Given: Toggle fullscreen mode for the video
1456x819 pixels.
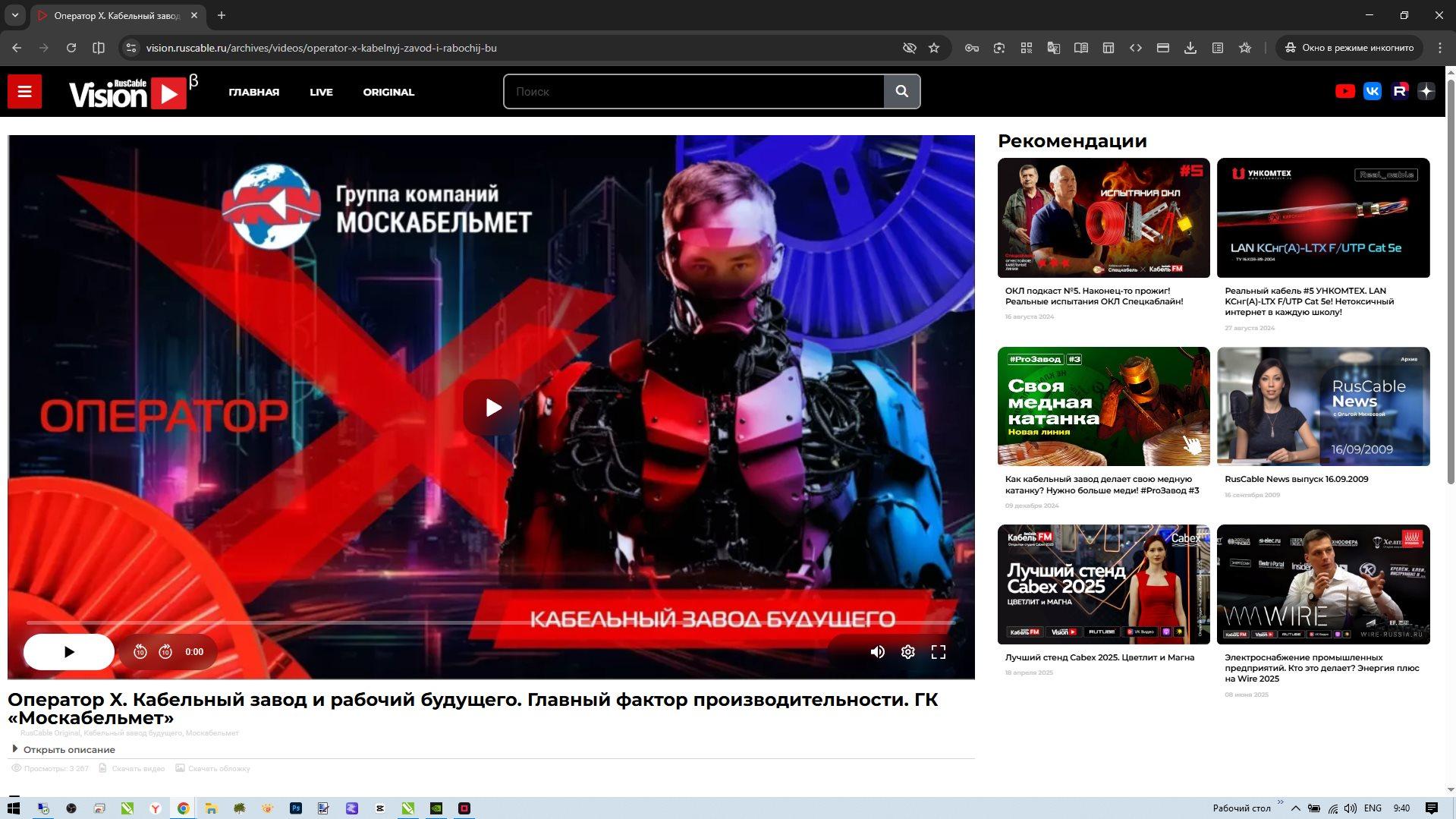Looking at the screenshot, I should coord(938,652).
